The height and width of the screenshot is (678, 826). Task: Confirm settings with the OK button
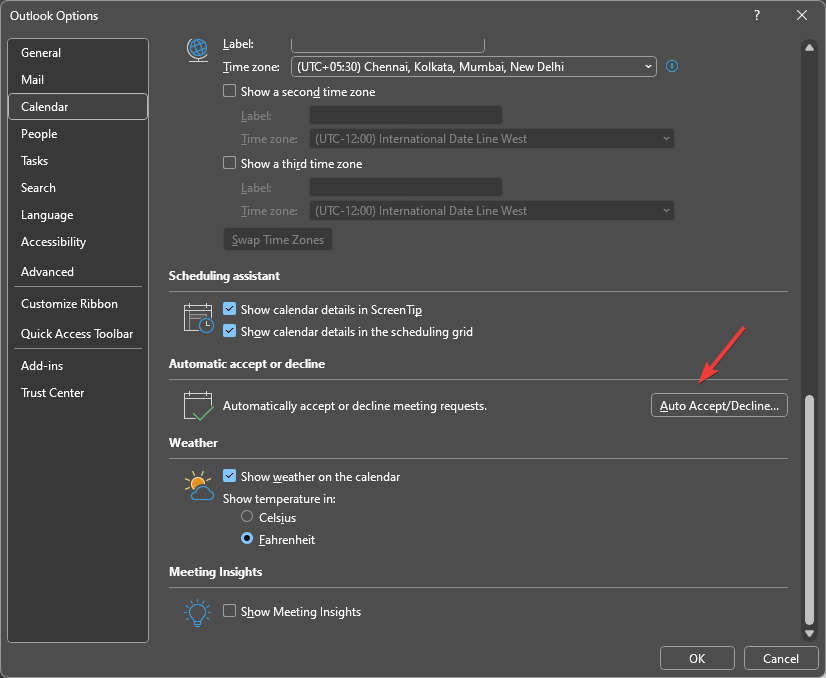[x=697, y=659]
